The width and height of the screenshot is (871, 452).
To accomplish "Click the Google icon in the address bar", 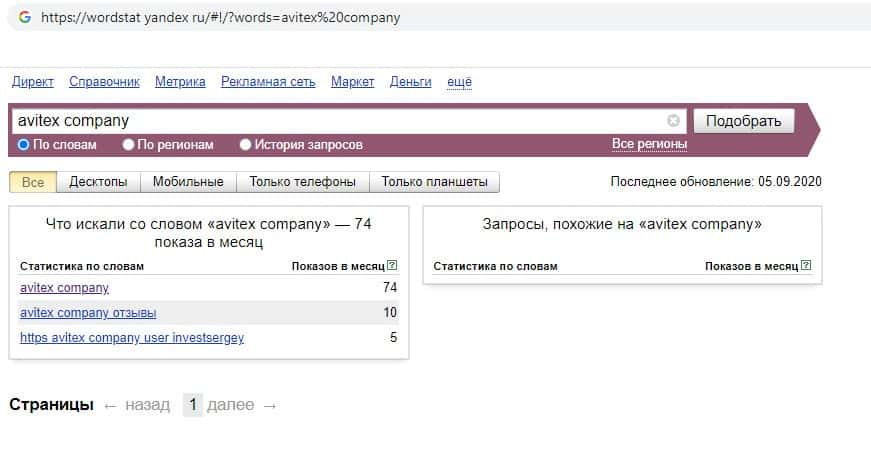I will (x=24, y=18).
